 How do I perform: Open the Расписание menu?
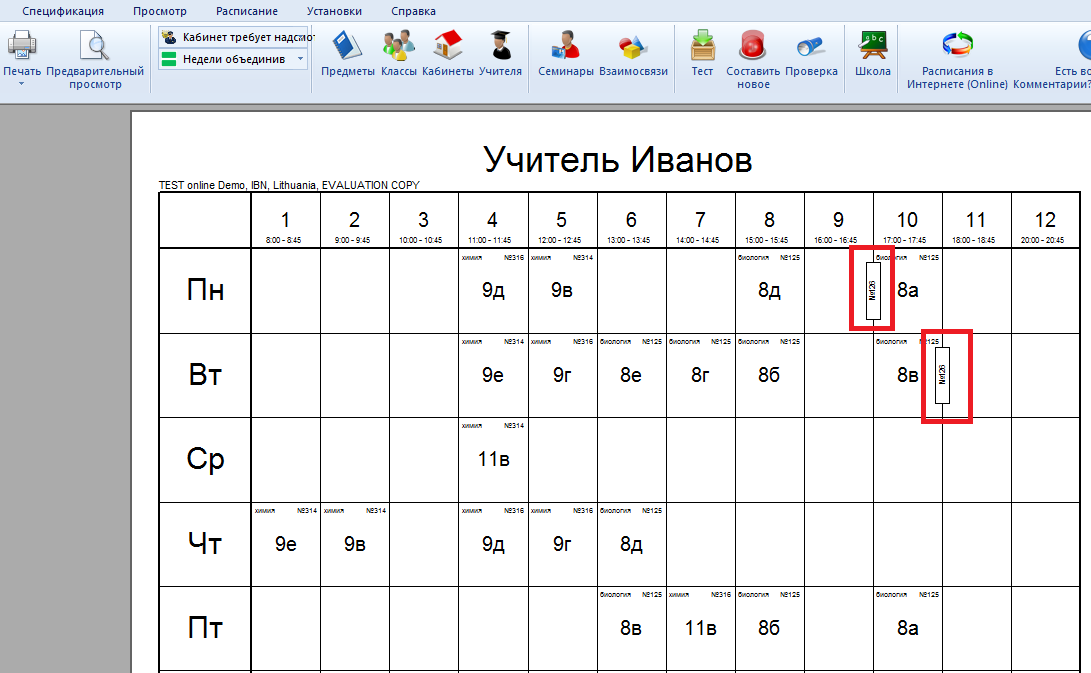pos(246,11)
